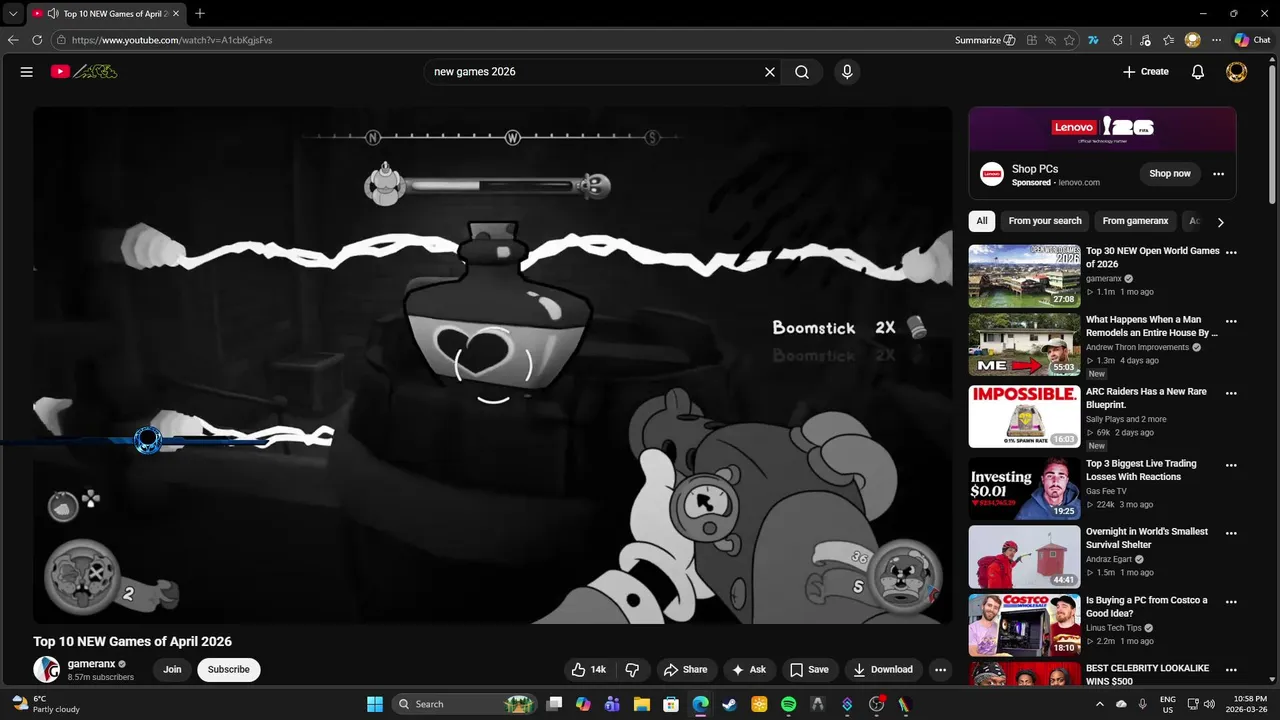Open the gameranx channel avatar
The width and height of the screenshot is (1280, 720).
47,670
